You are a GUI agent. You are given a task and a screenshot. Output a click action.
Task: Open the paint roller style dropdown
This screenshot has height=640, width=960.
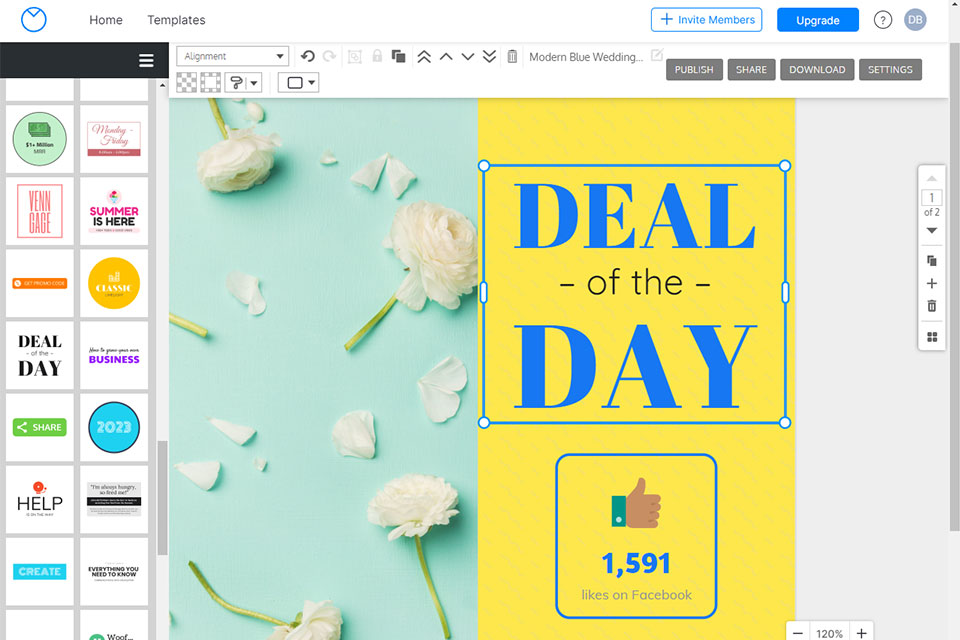tap(244, 82)
